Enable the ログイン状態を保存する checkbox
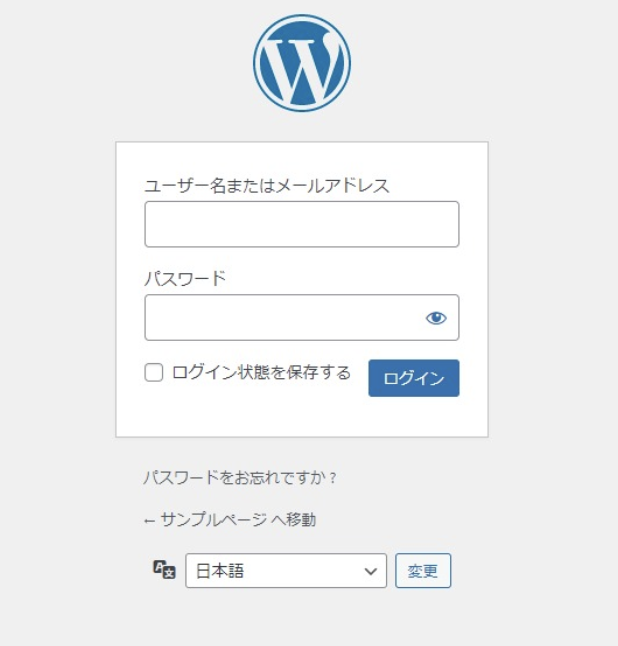The height and width of the screenshot is (646, 618). pos(154,372)
